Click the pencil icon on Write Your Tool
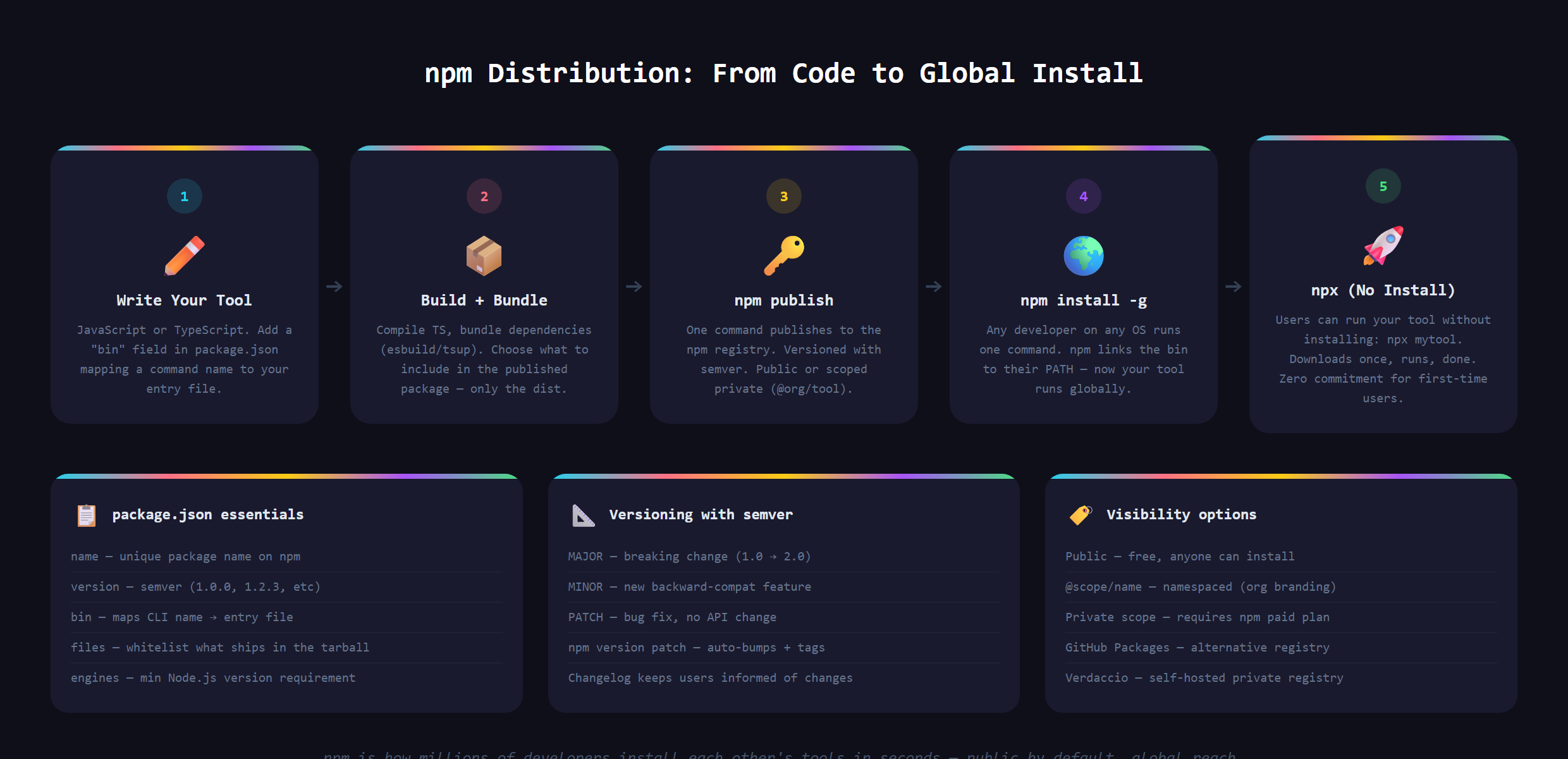The width and height of the screenshot is (1568, 759). coord(185,256)
